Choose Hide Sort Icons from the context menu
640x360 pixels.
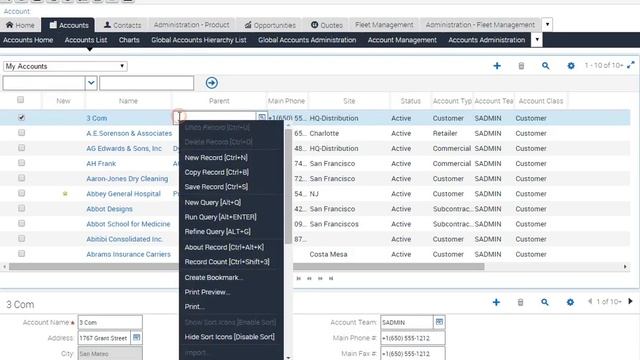coord(229,337)
